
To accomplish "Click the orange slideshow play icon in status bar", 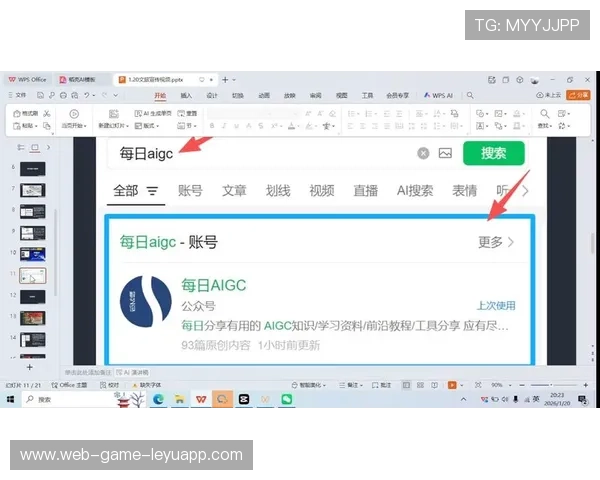I will pos(452,385).
